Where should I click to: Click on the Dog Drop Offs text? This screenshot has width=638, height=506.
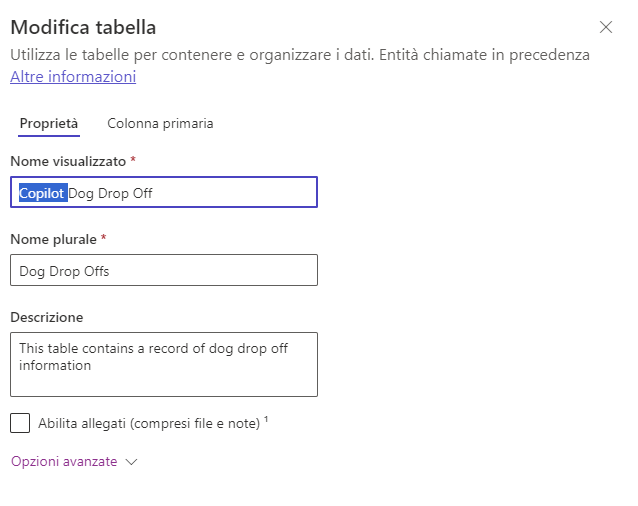pos(64,271)
